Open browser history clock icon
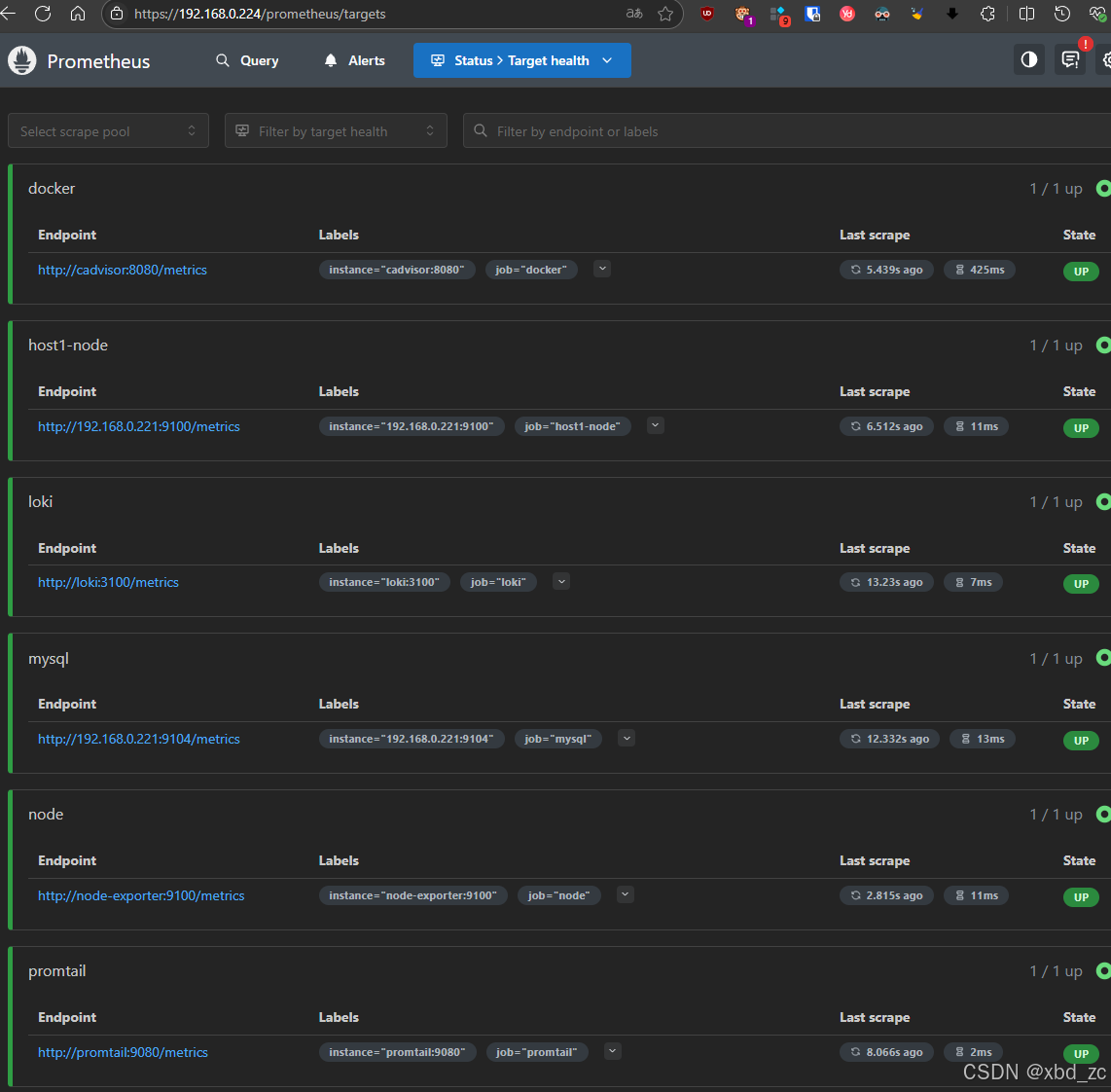This screenshot has width=1111, height=1092. click(x=1061, y=14)
